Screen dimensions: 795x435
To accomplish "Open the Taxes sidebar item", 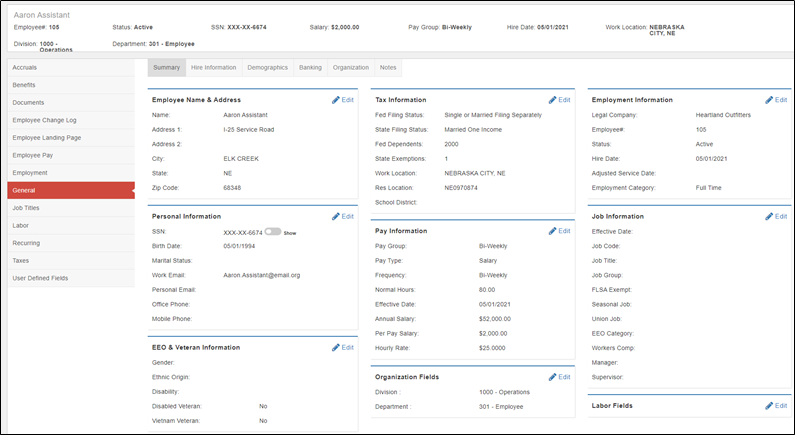I will click(x=22, y=260).
